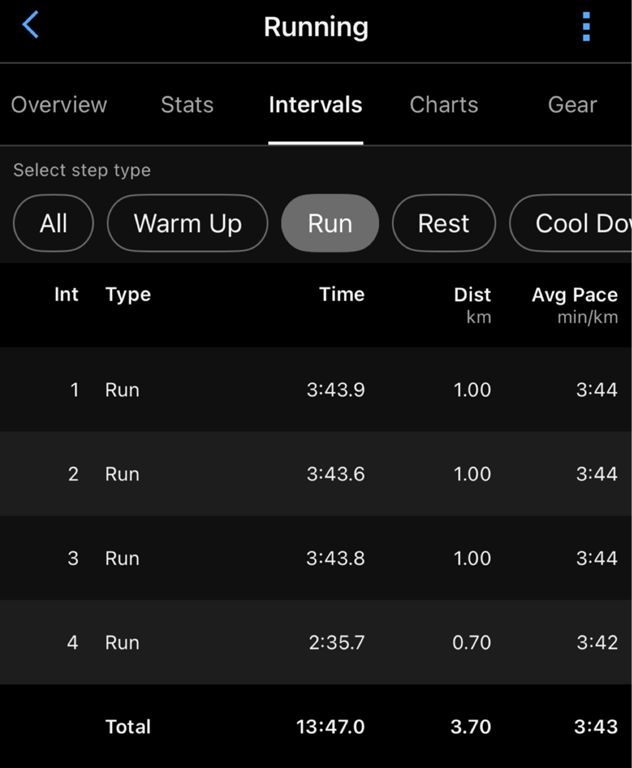Go to the Charts tab

pos(444,105)
